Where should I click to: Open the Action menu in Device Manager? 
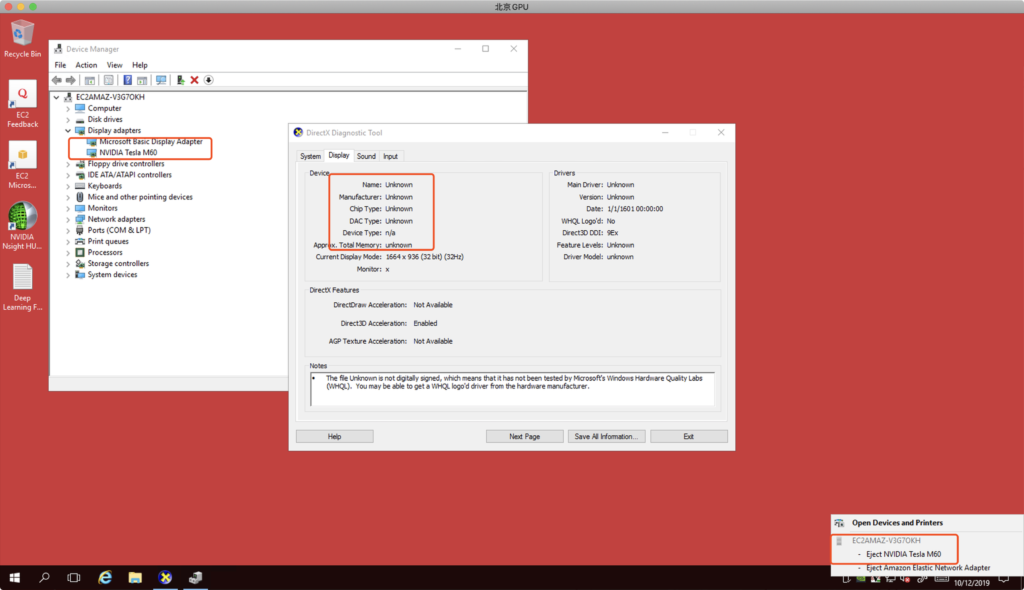(86, 65)
